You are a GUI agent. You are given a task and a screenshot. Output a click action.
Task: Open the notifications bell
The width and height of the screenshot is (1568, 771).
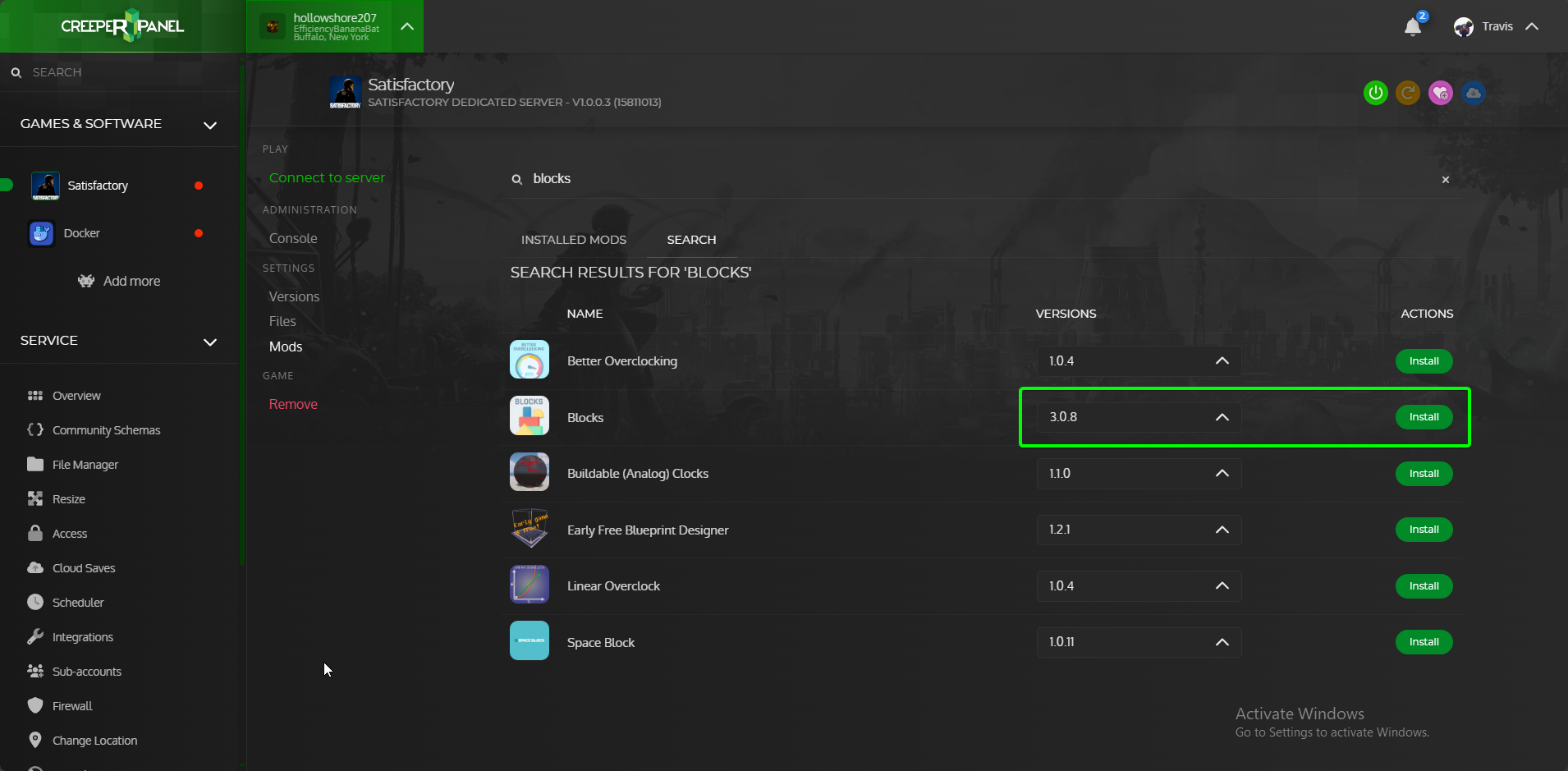click(x=1413, y=27)
